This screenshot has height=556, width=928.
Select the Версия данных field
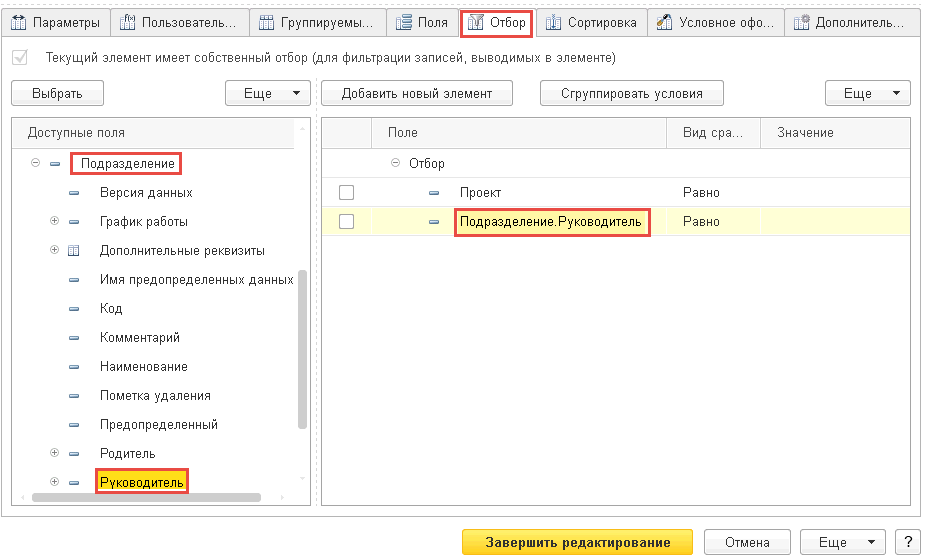[146, 192]
